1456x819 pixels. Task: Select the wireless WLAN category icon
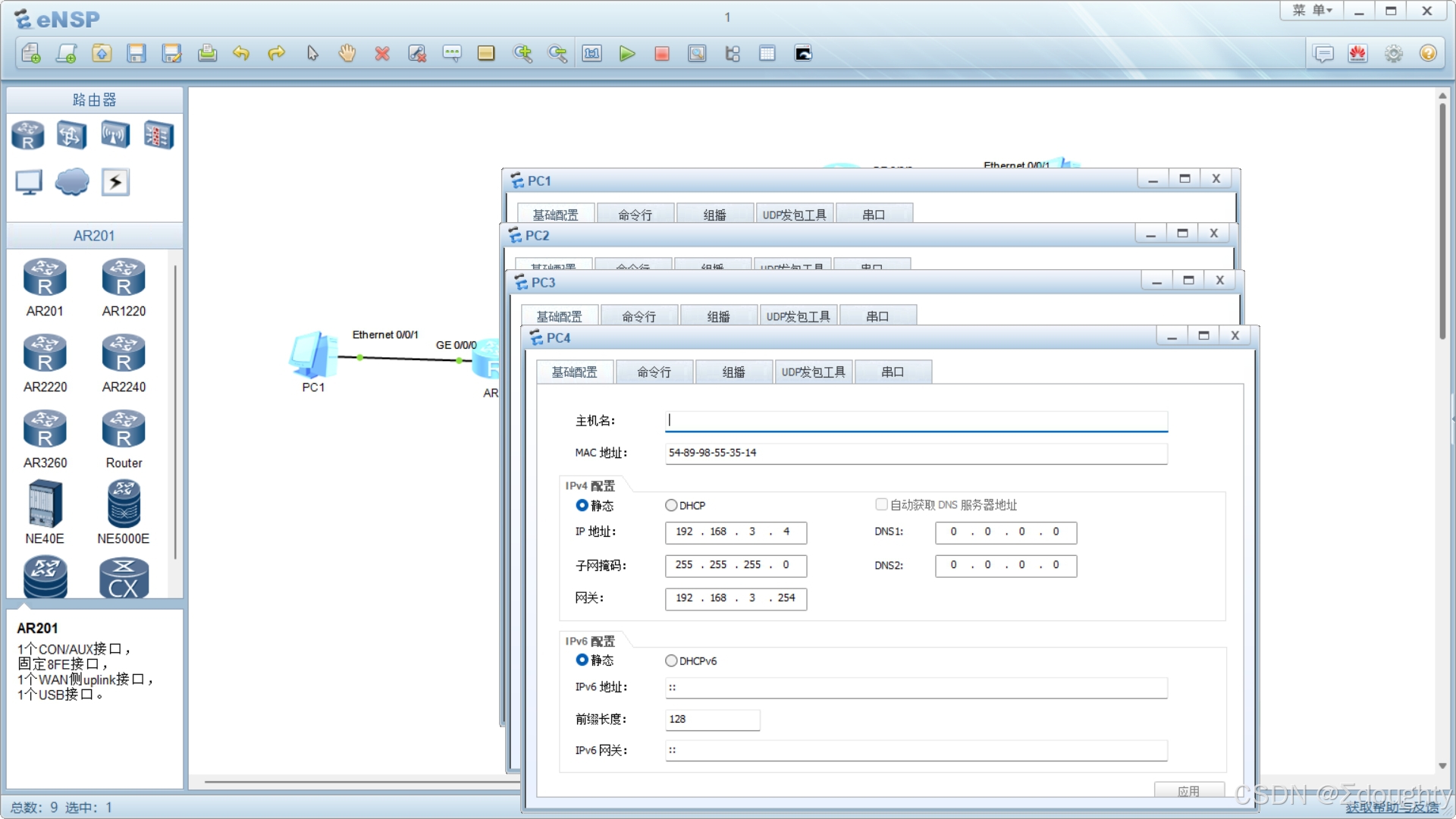pos(115,136)
